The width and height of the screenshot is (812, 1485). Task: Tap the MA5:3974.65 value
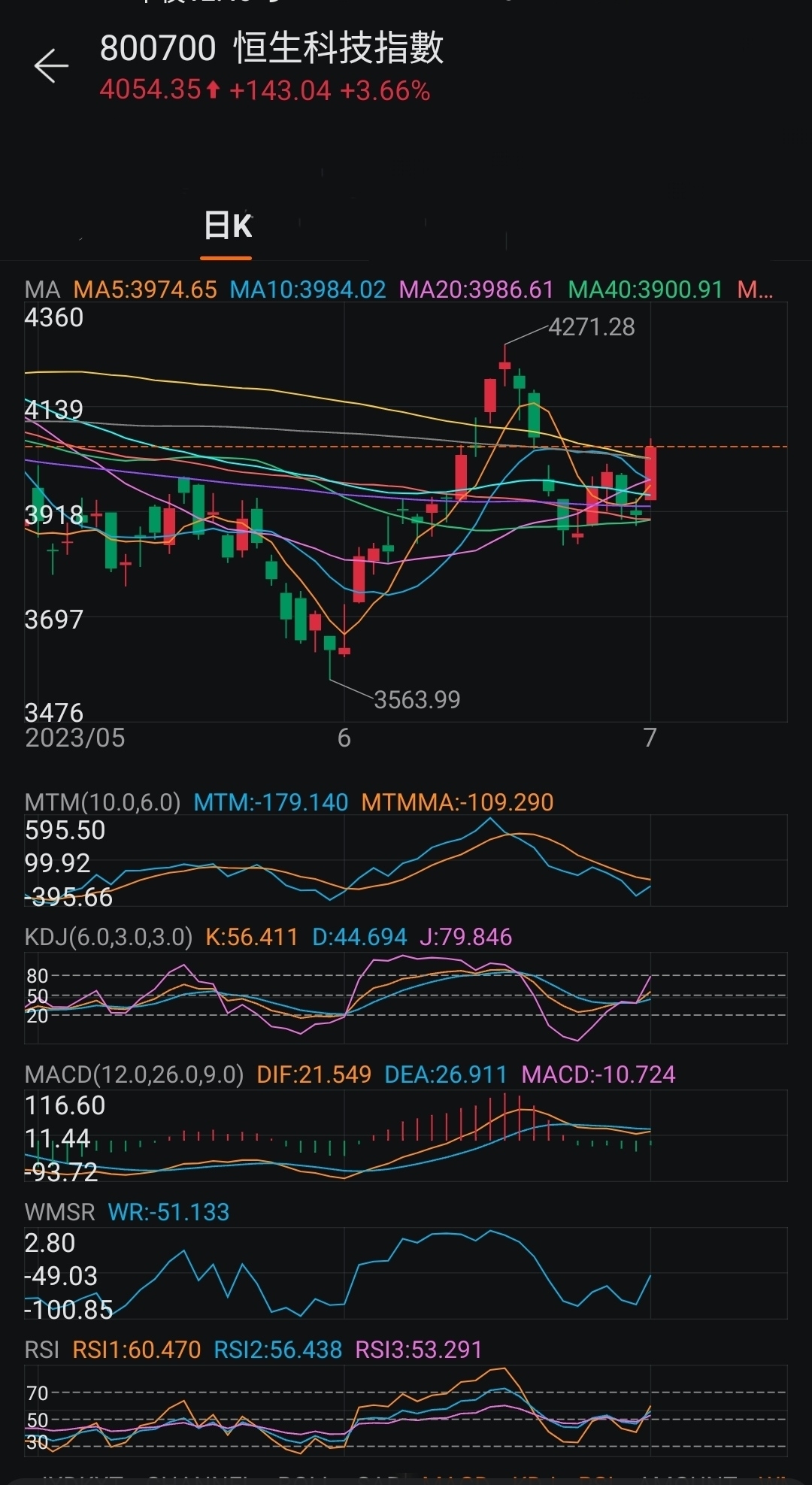145,289
